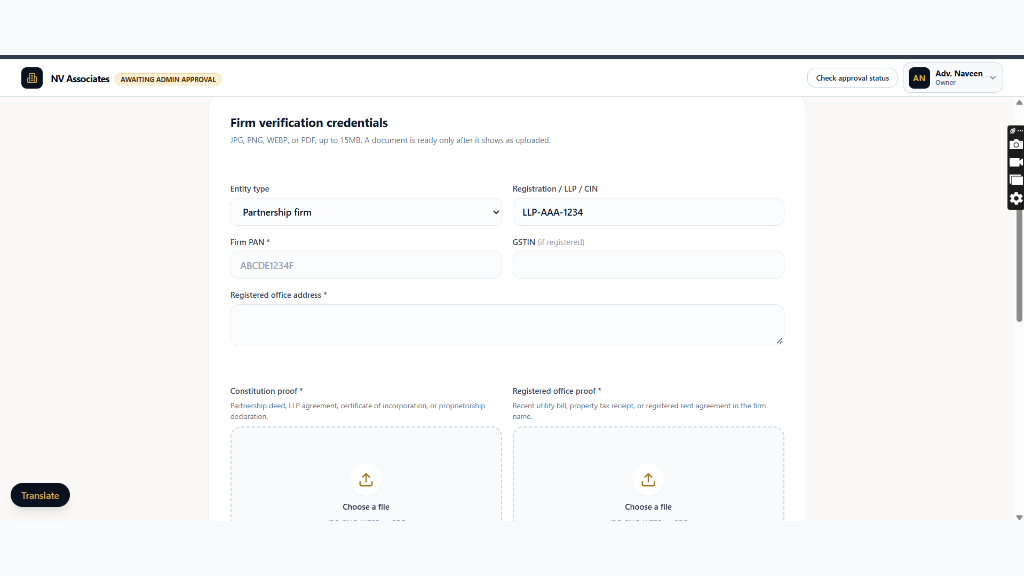Click the 'Partnership deed, LLP agreement' description text
1024x576 pixels.
pyautogui.click(x=358, y=411)
